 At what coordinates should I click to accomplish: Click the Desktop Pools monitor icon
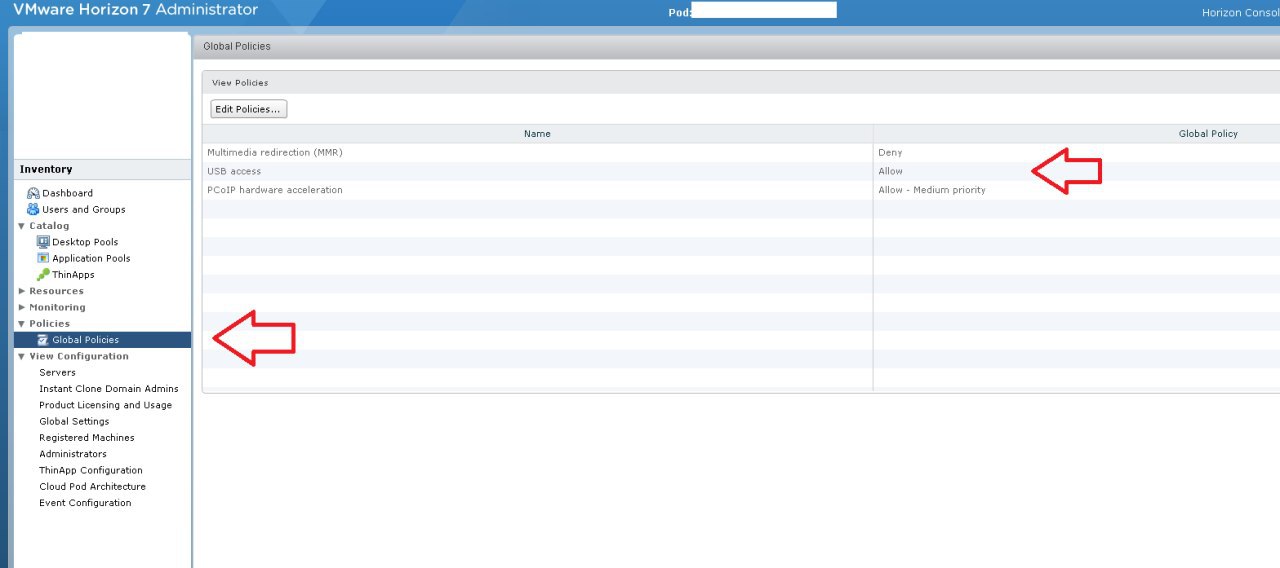click(x=43, y=242)
